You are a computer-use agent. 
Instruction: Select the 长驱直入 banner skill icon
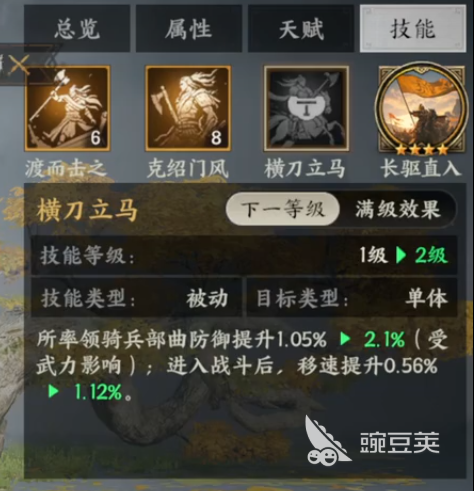coord(421,109)
